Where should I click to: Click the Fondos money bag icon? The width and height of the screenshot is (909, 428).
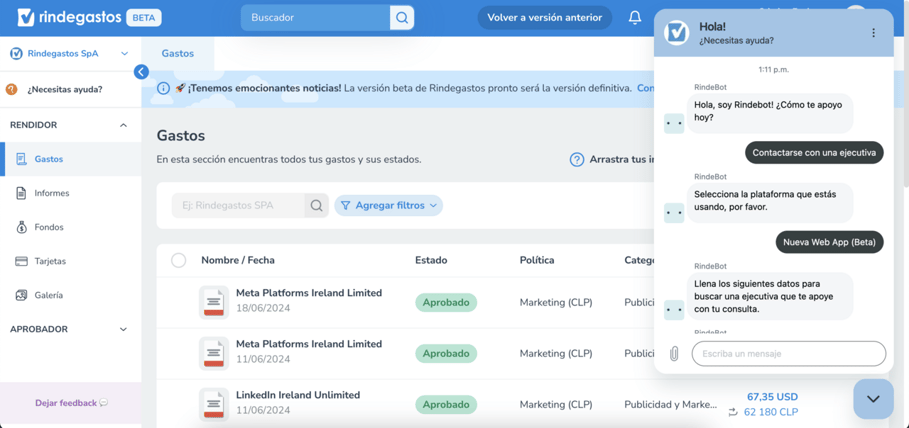(x=21, y=227)
